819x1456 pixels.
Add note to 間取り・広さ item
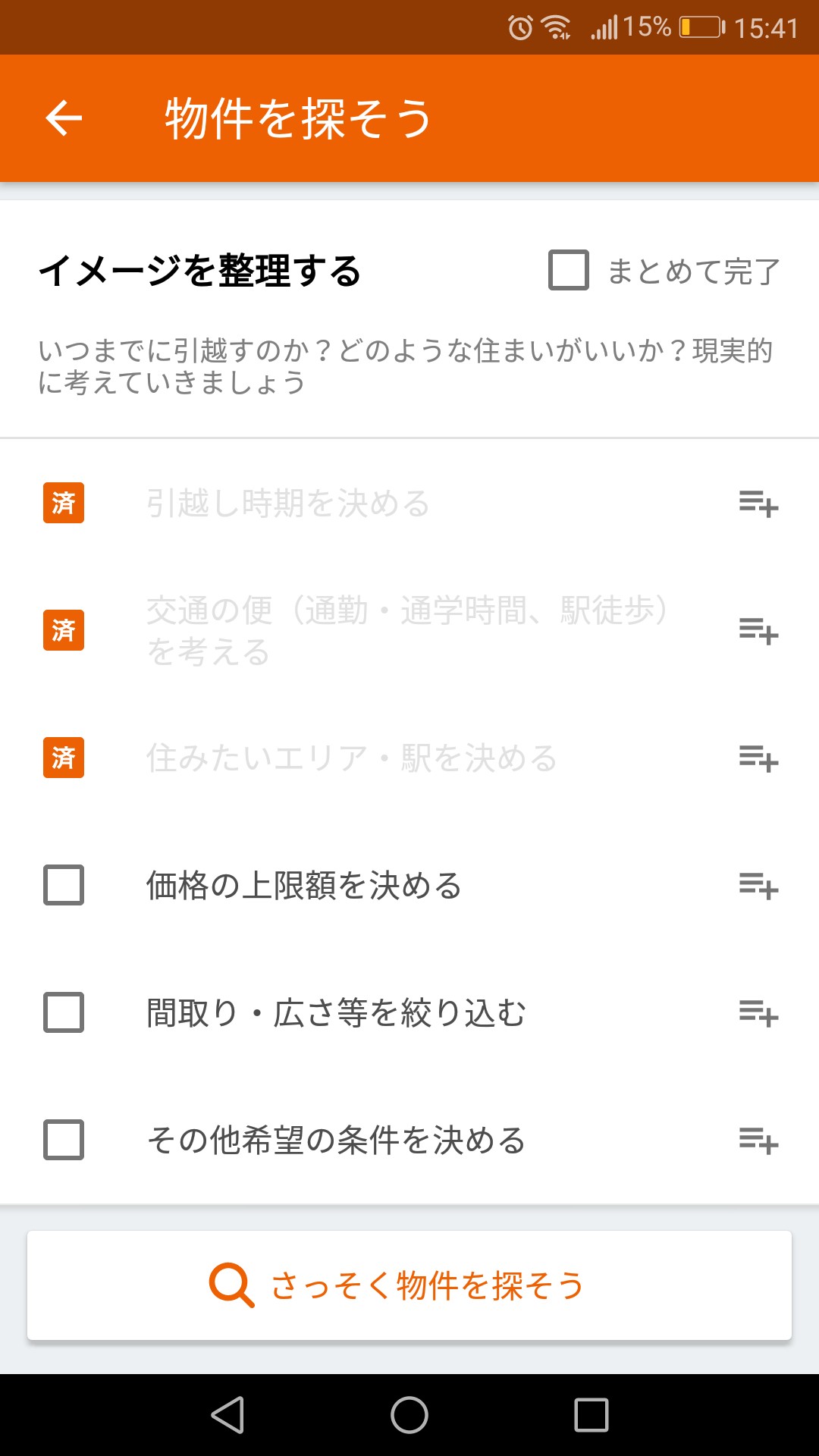pos(758,1013)
